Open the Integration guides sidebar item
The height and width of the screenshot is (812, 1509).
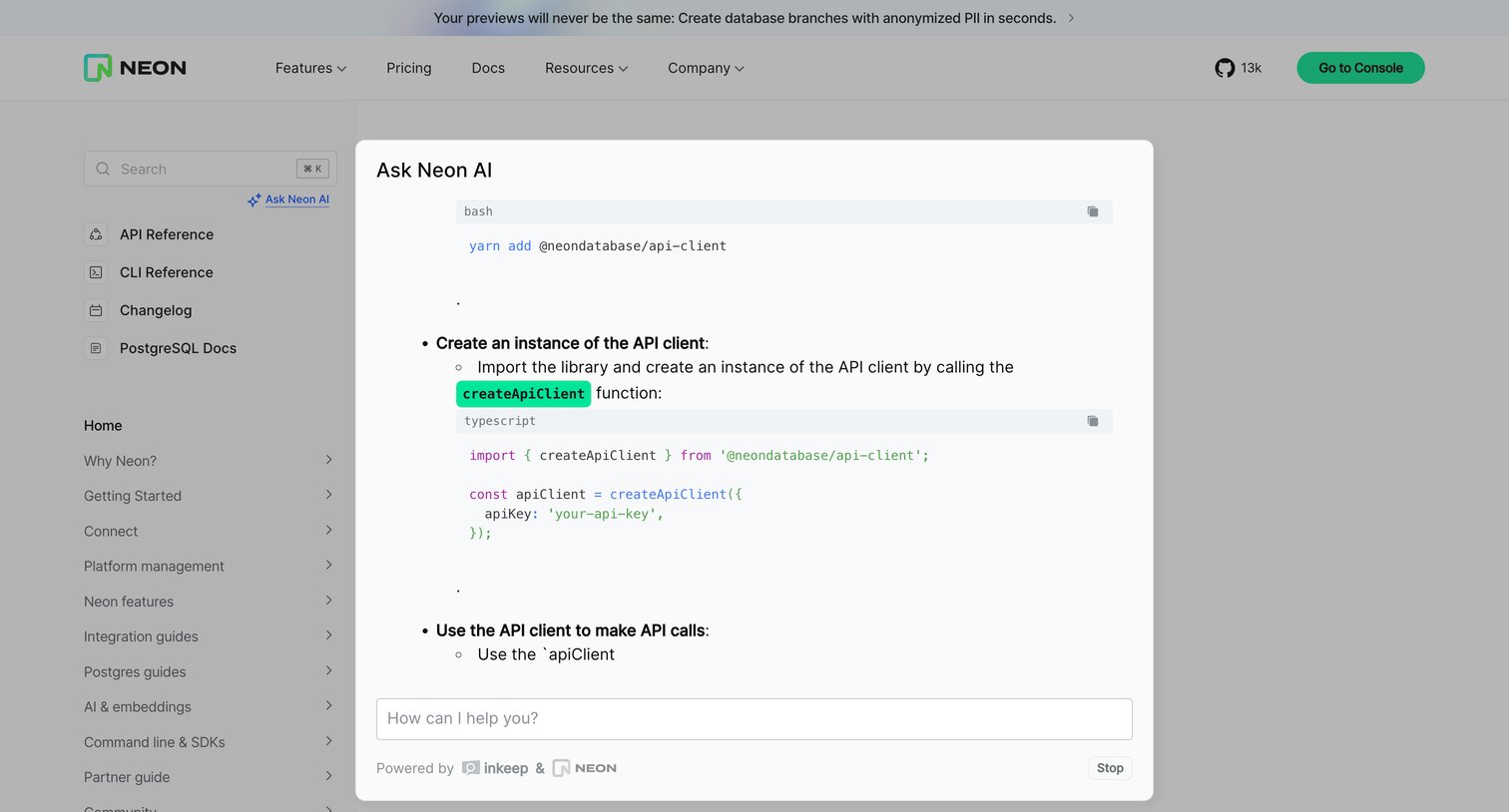click(x=141, y=636)
